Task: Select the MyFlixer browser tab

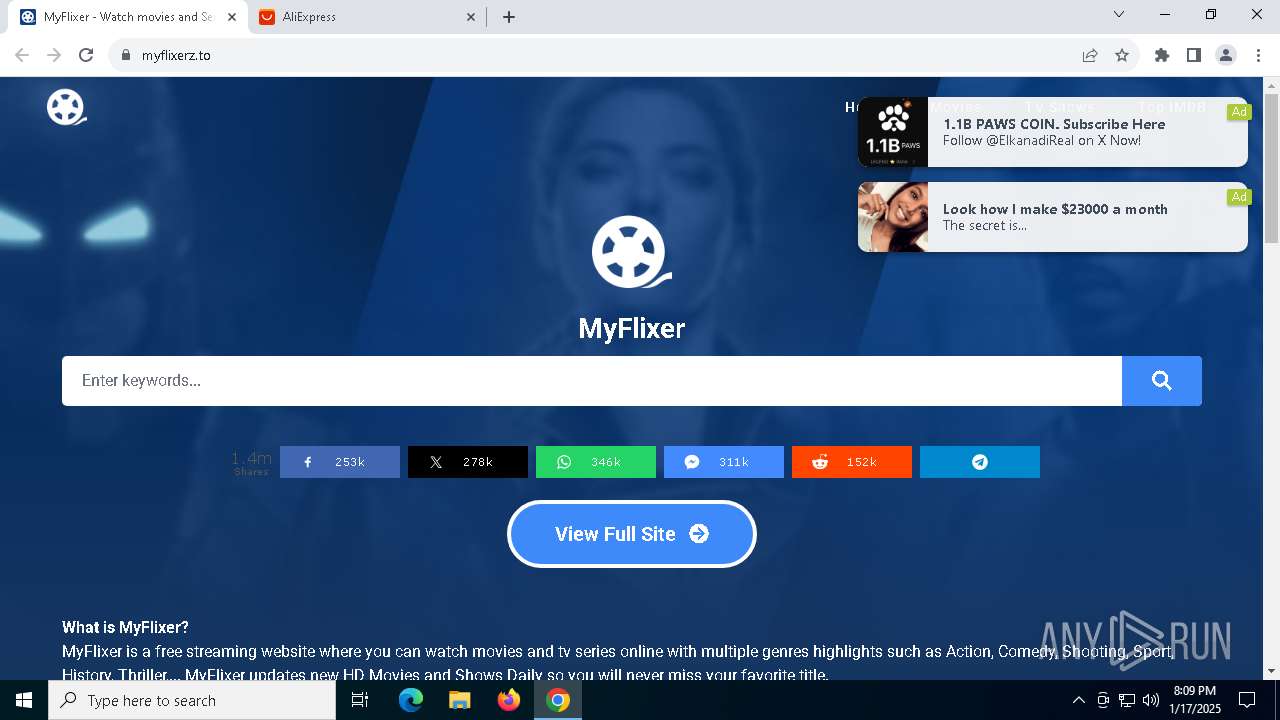Action: pos(127,17)
